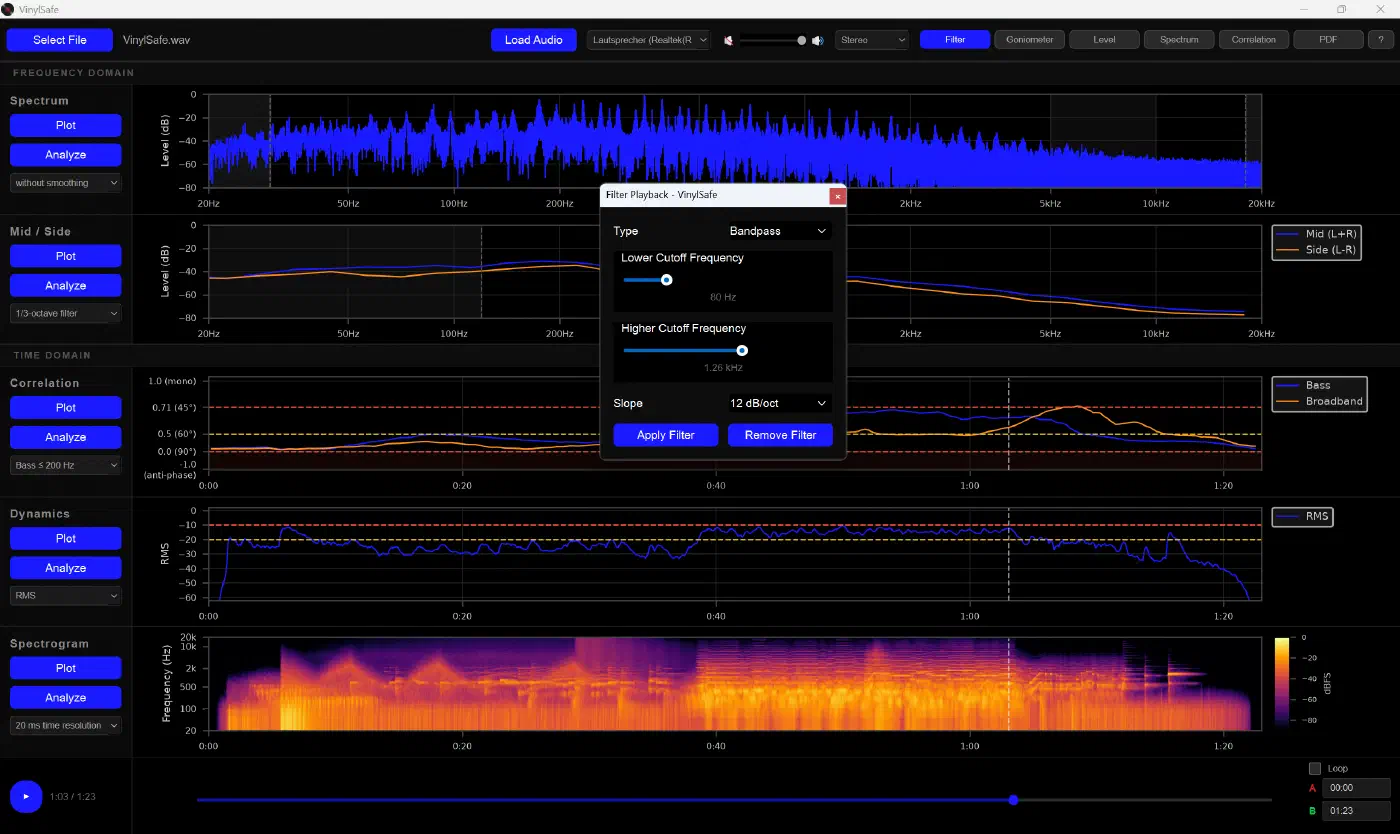The height and width of the screenshot is (834, 1400).
Task: Switch to the Spectrum tab
Action: (1179, 40)
